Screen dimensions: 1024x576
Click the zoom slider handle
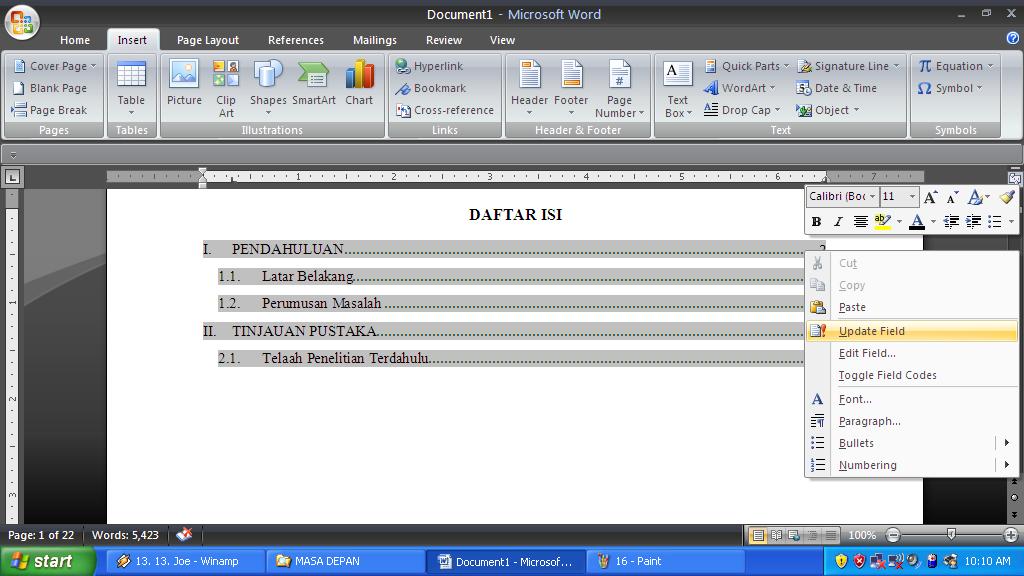[x=952, y=535]
